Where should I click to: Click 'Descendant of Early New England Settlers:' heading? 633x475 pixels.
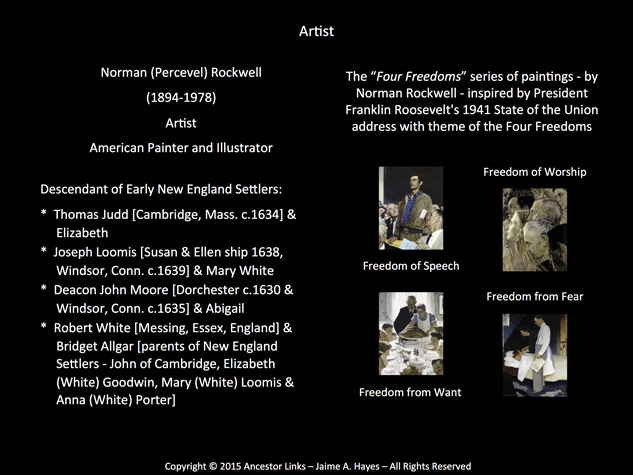pos(161,189)
